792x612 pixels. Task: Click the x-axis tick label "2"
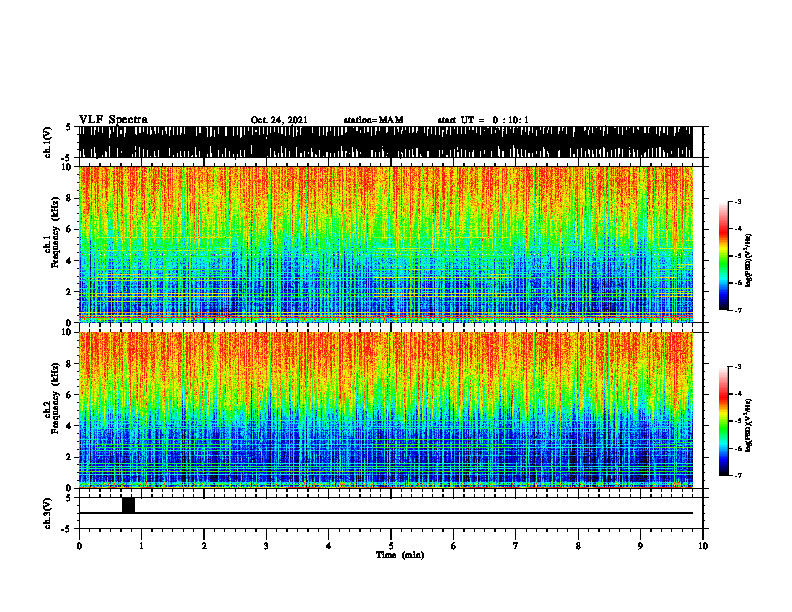click(204, 546)
